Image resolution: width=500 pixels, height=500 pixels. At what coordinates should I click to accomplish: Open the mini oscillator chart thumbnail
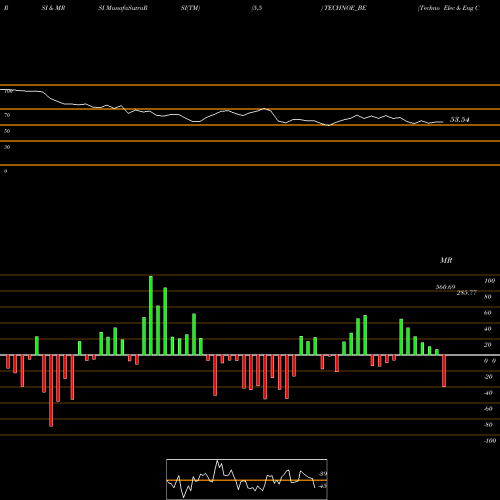click(x=247, y=479)
